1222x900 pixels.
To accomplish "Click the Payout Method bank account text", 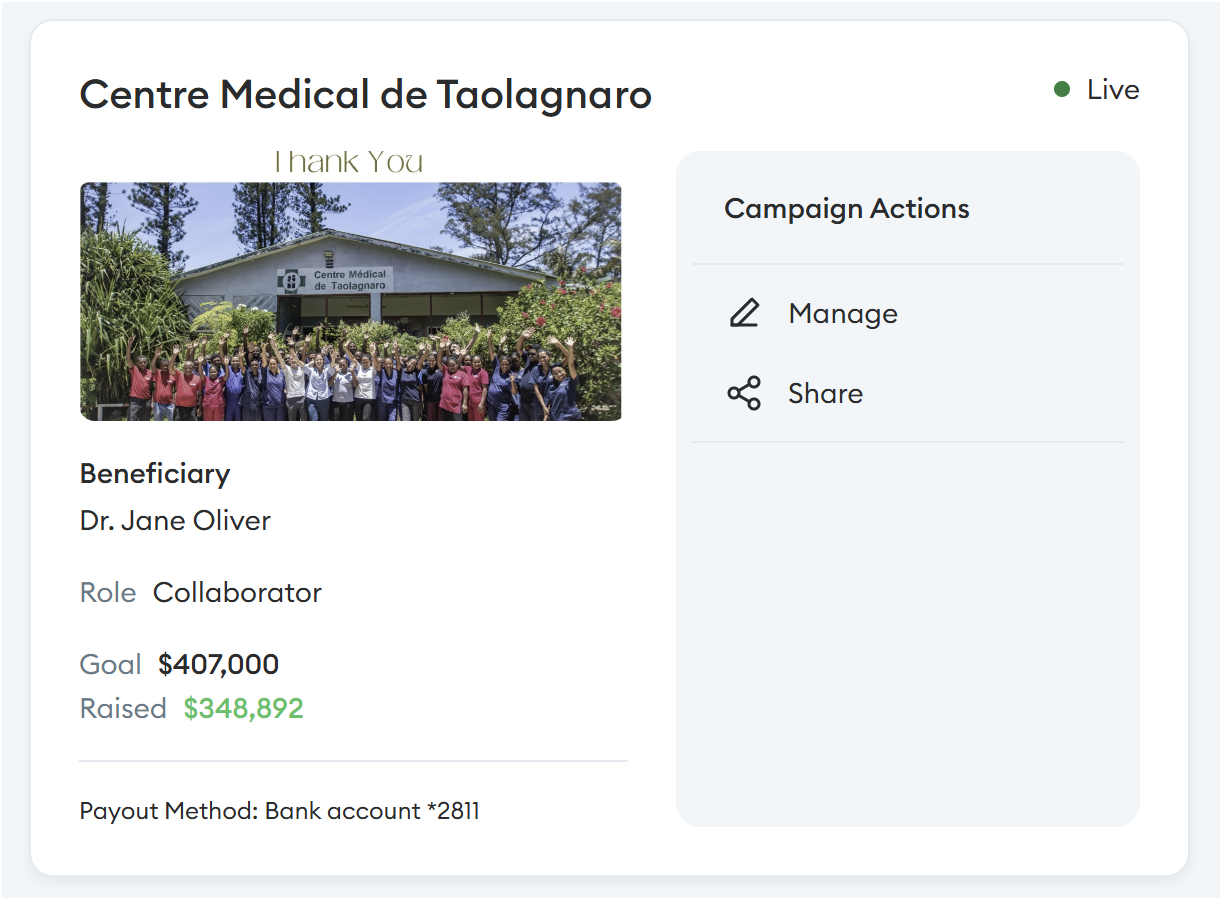I will coord(280,811).
